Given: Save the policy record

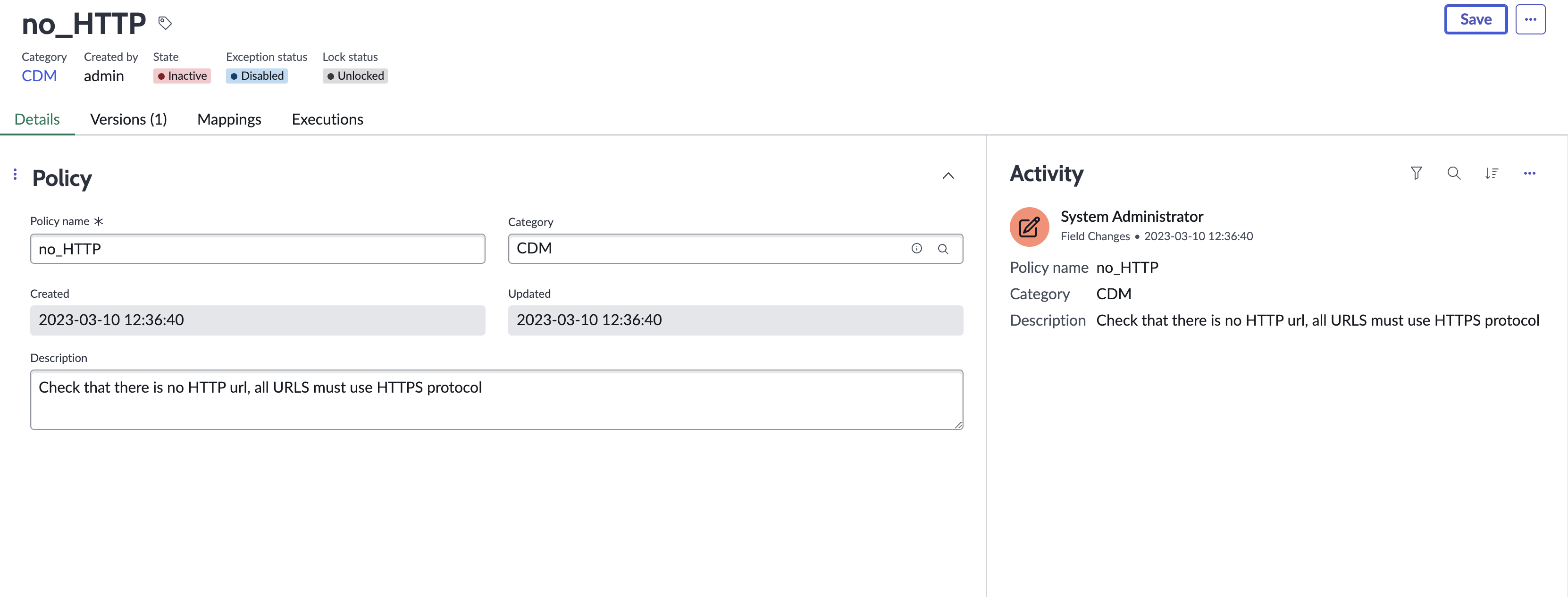Looking at the screenshot, I should pyautogui.click(x=1476, y=19).
